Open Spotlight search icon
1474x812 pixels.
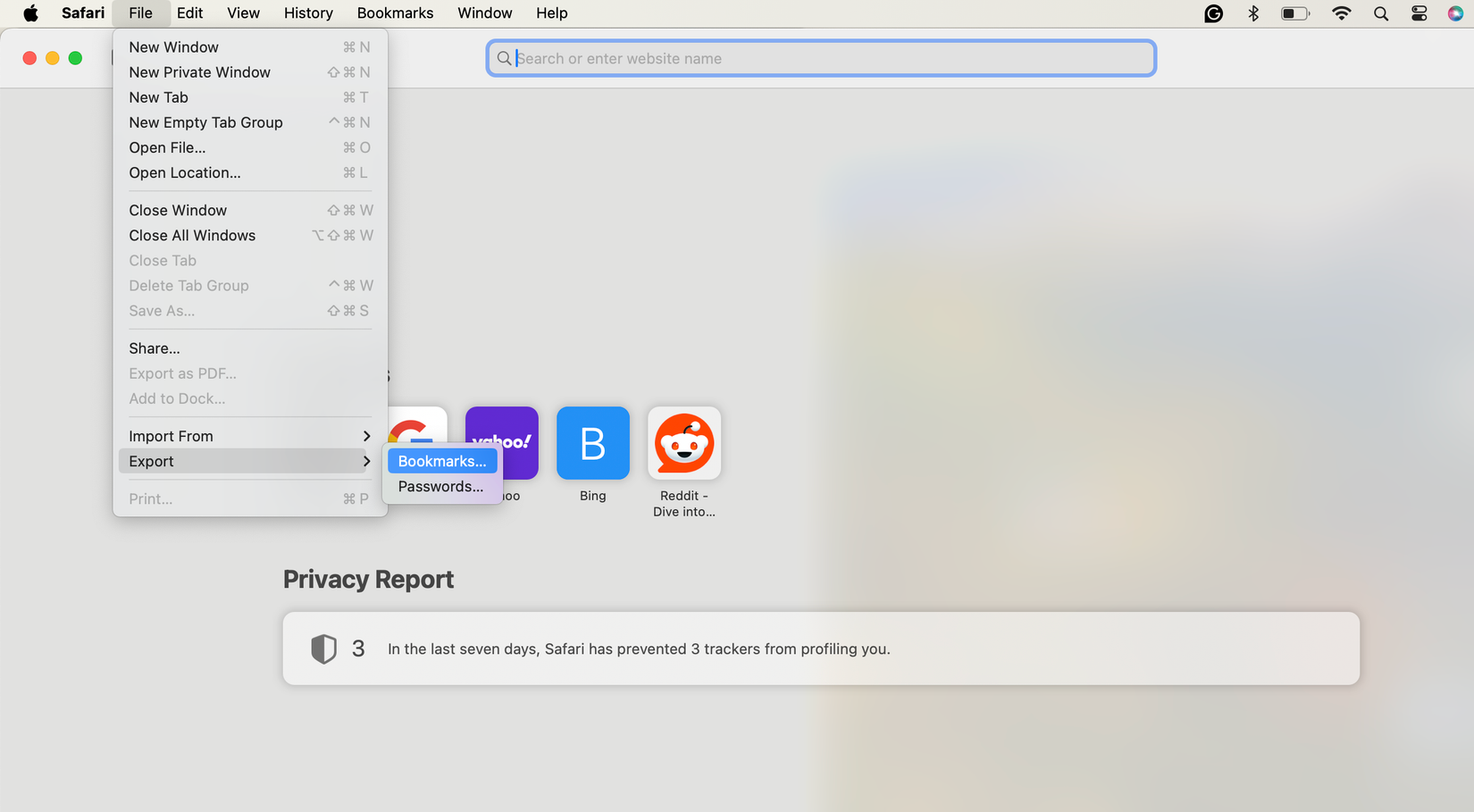(x=1380, y=13)
